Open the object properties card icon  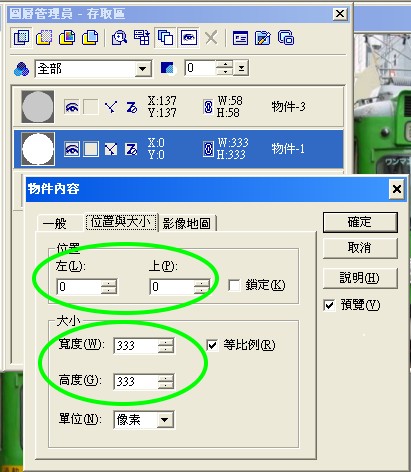[240, 38]
